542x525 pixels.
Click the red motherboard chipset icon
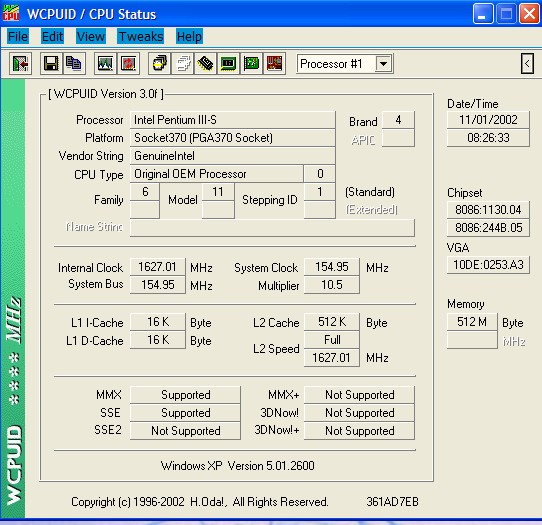click(x=274, y=64)
